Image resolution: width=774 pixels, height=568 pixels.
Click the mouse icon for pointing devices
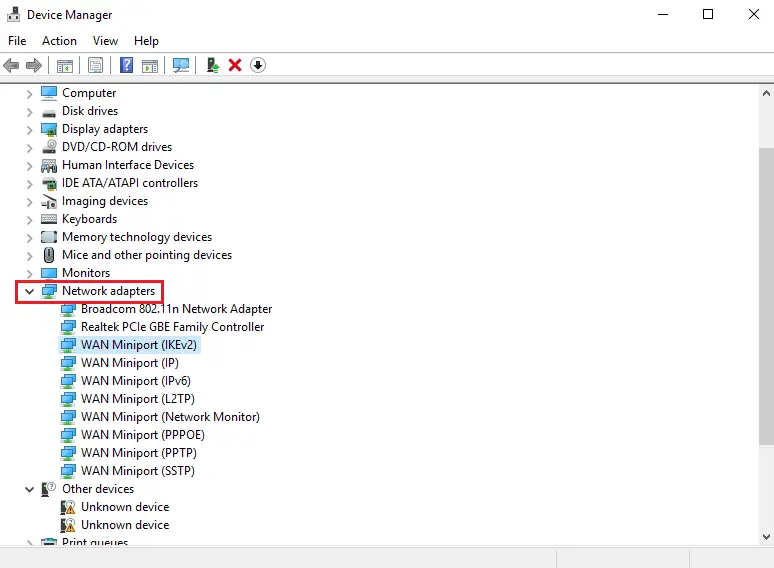pyautogui.click(x=49, y=255)
